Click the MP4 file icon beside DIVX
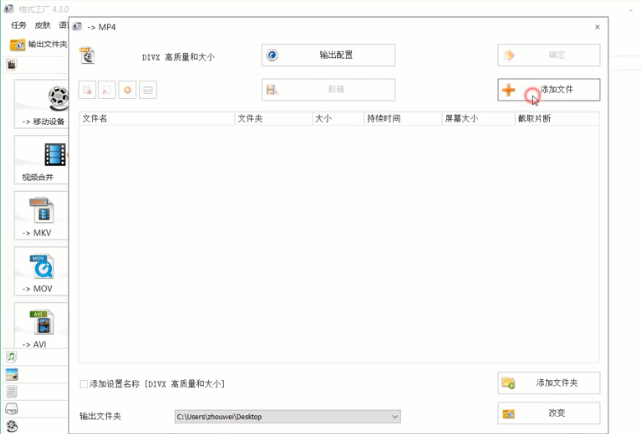 click(88, 56)
